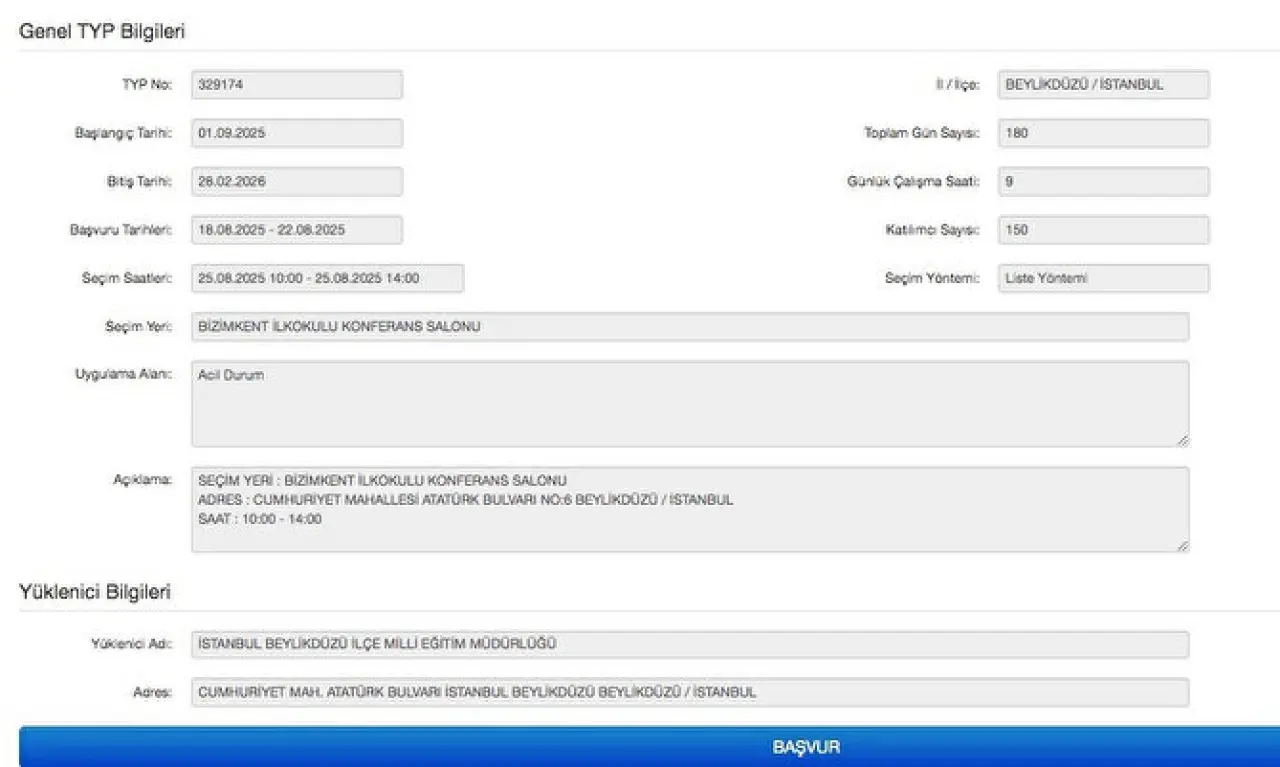Click the Bitiş Tarihi date field
The width and height of the screenshot is (1280, 767).
tap(296, 182)
